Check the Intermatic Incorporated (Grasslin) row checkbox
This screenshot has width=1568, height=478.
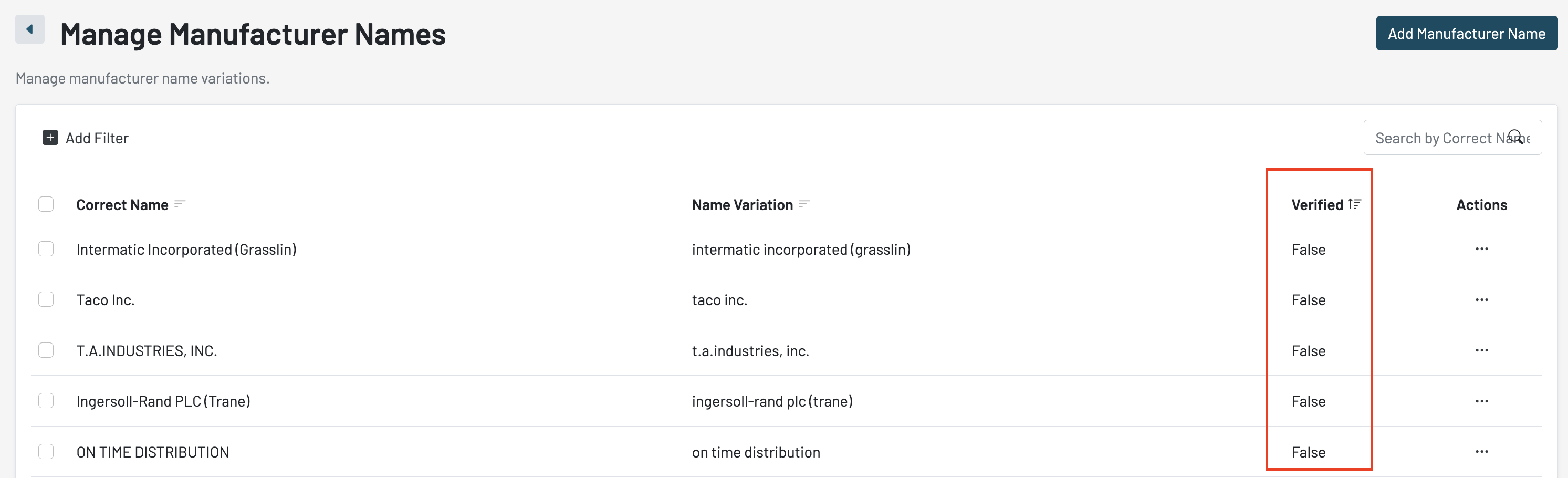46,249
